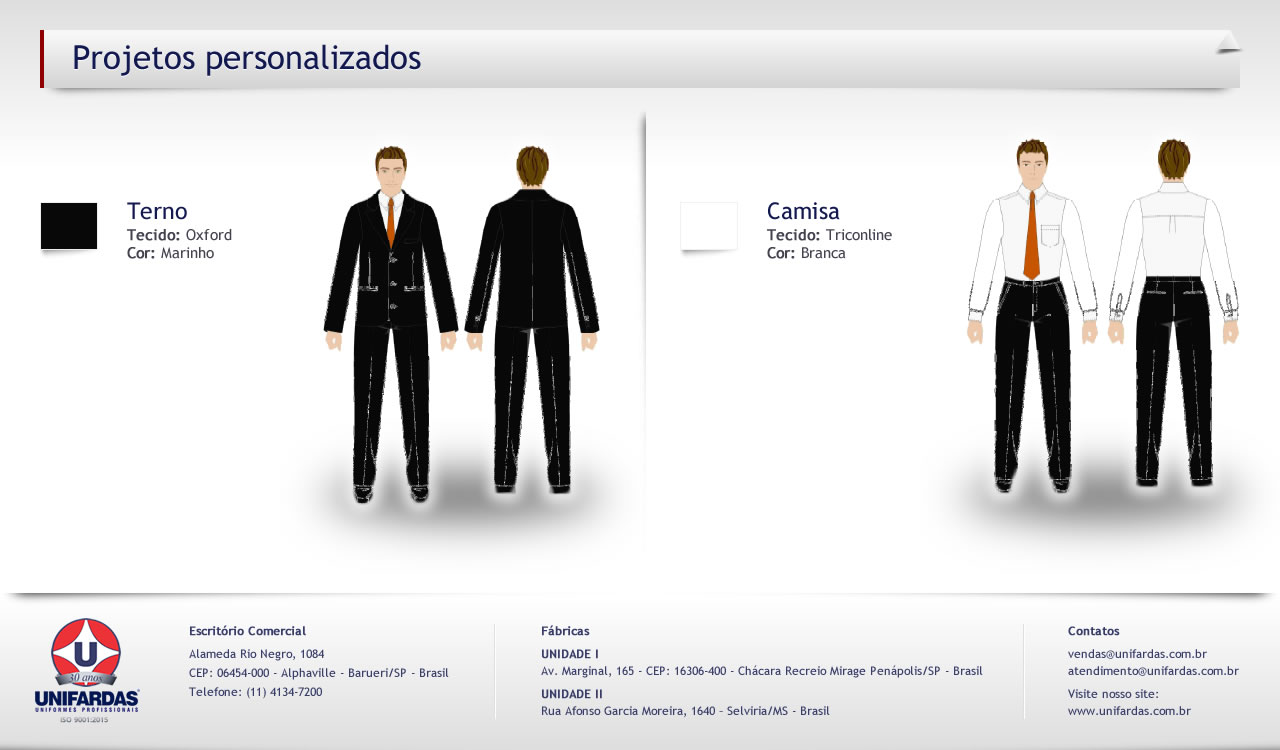This screenshot has height=750, width=1280.
Task: Select the back view of the suit figure
Action: (x=532, y=320)
